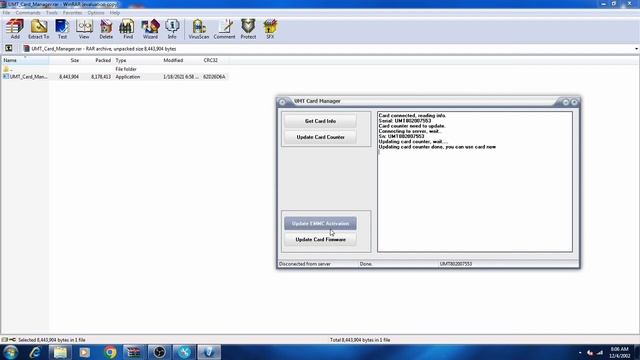Click inside the UMT log text area
Viewport: 640px width, 360px height.
pyautogui.click(x=475, y=182)
